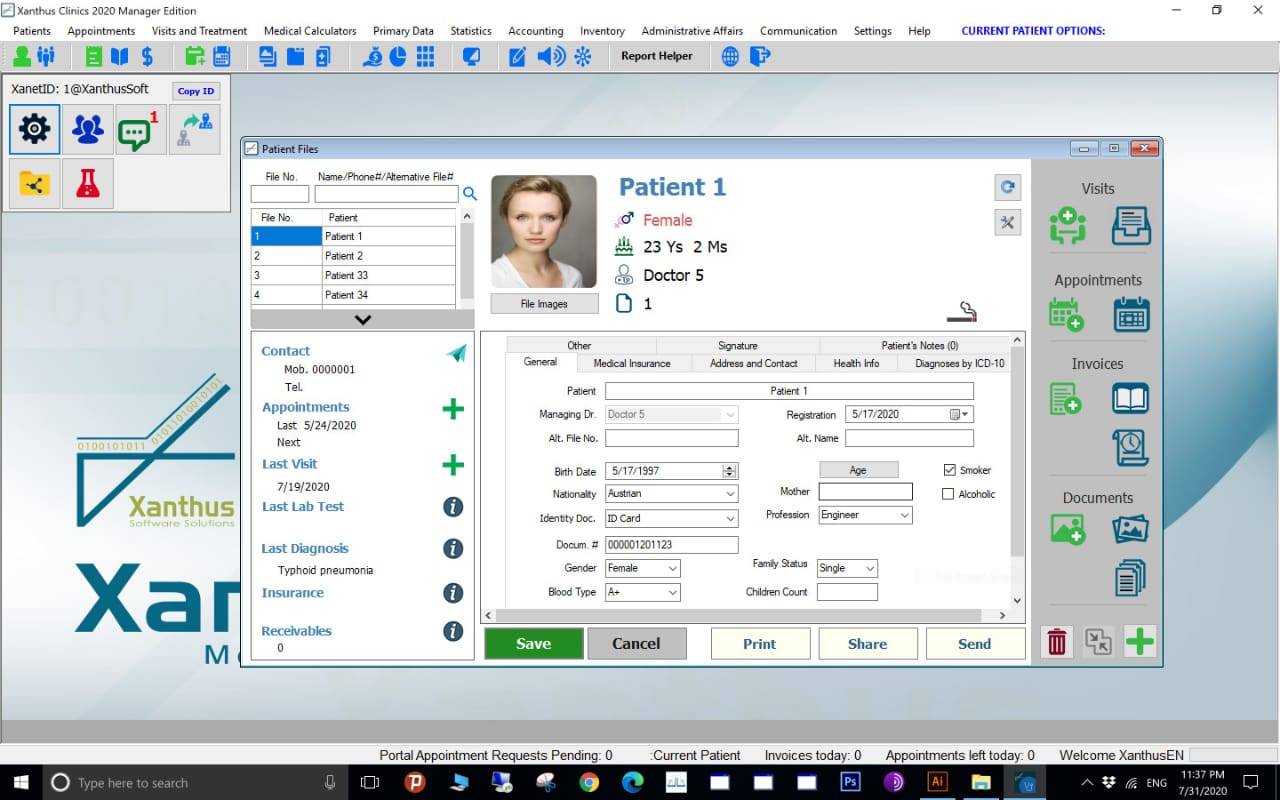Image resolution: width=1280 pixels, height=800 pixels.
Task: Open the Nationality dropdown
Action: coord(730,494)
